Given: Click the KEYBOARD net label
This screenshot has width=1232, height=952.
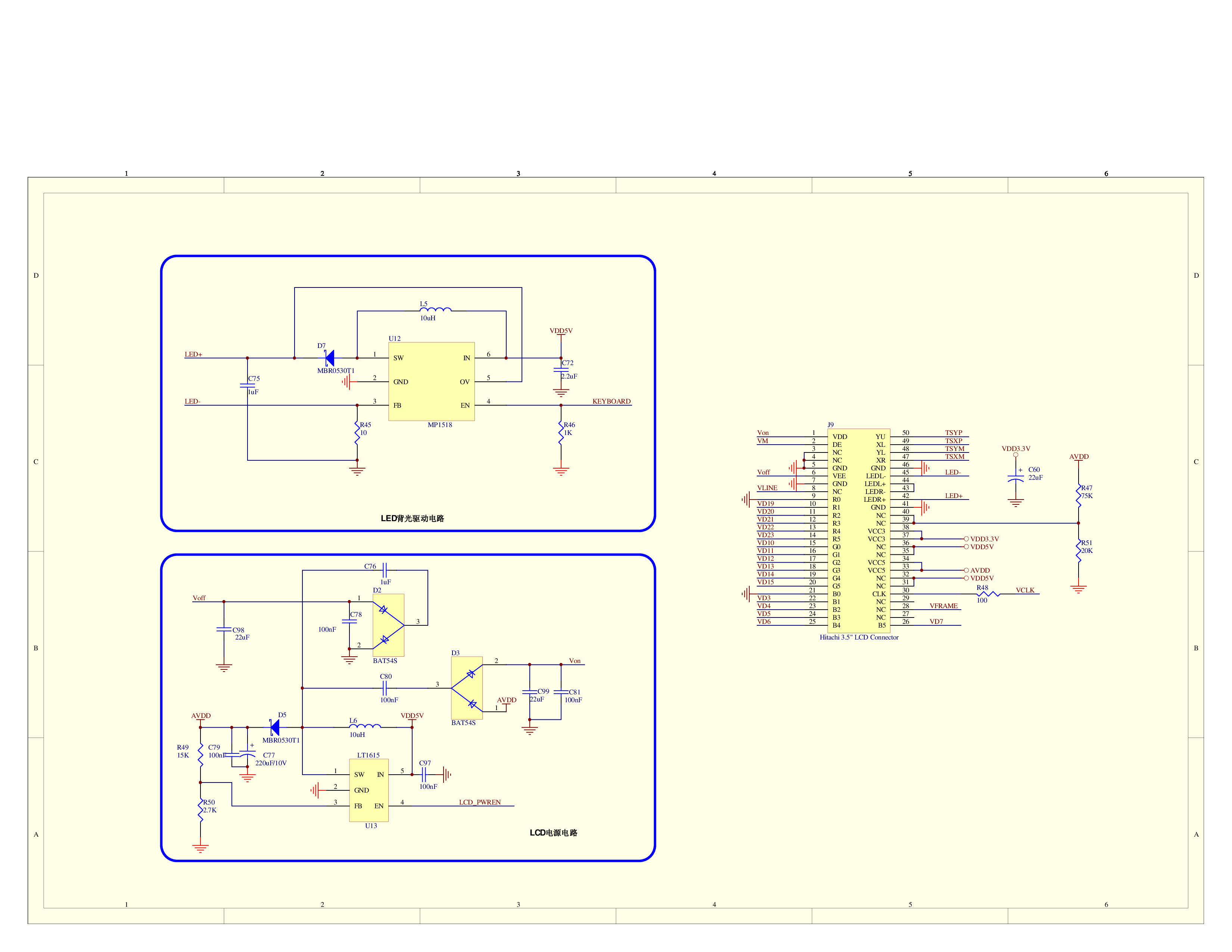Looking at the screenshot, I should pos(611,402).
